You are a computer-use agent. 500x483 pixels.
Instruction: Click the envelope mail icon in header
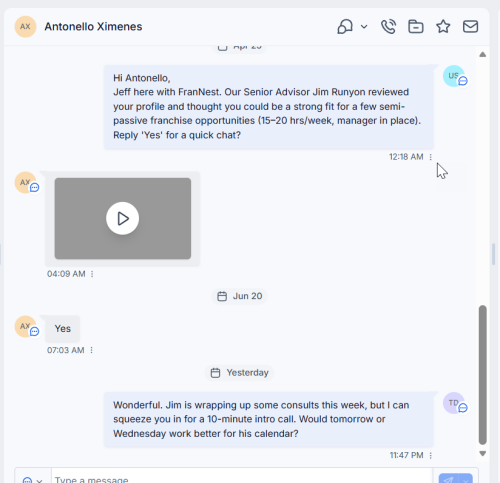coord(470,27)
